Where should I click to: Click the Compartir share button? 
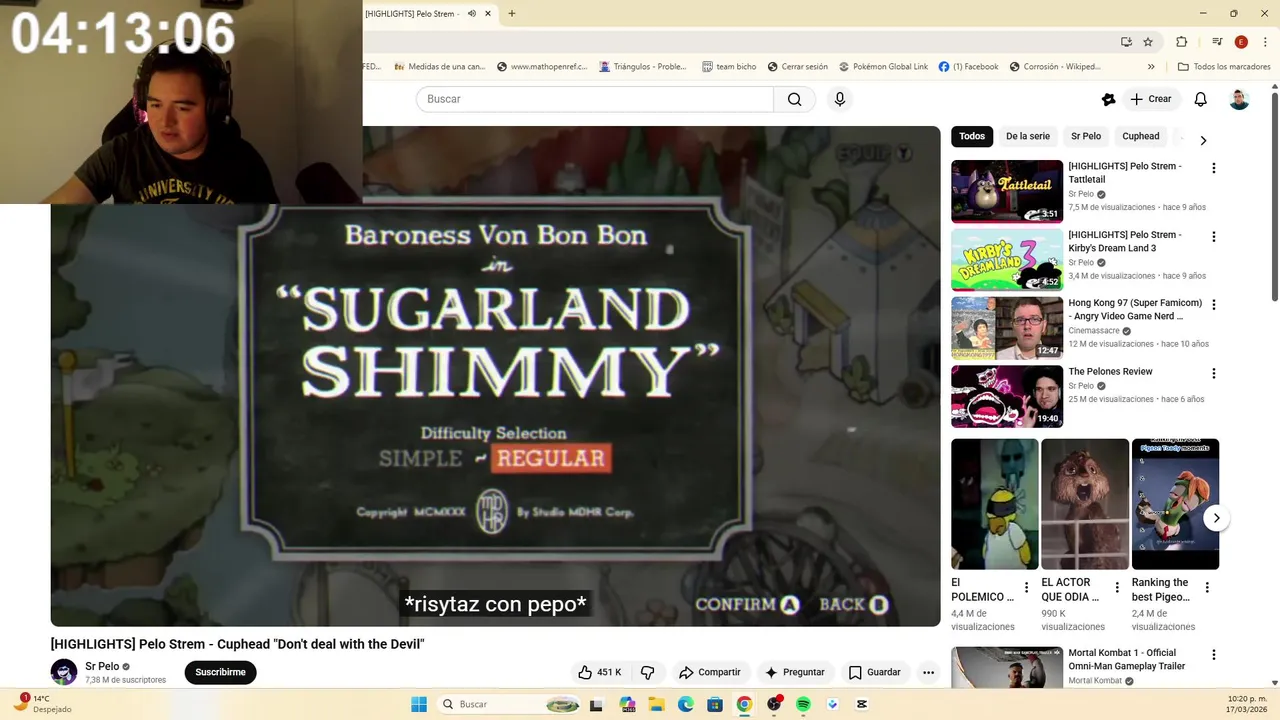pyautogui.click(x=710, y=672)
